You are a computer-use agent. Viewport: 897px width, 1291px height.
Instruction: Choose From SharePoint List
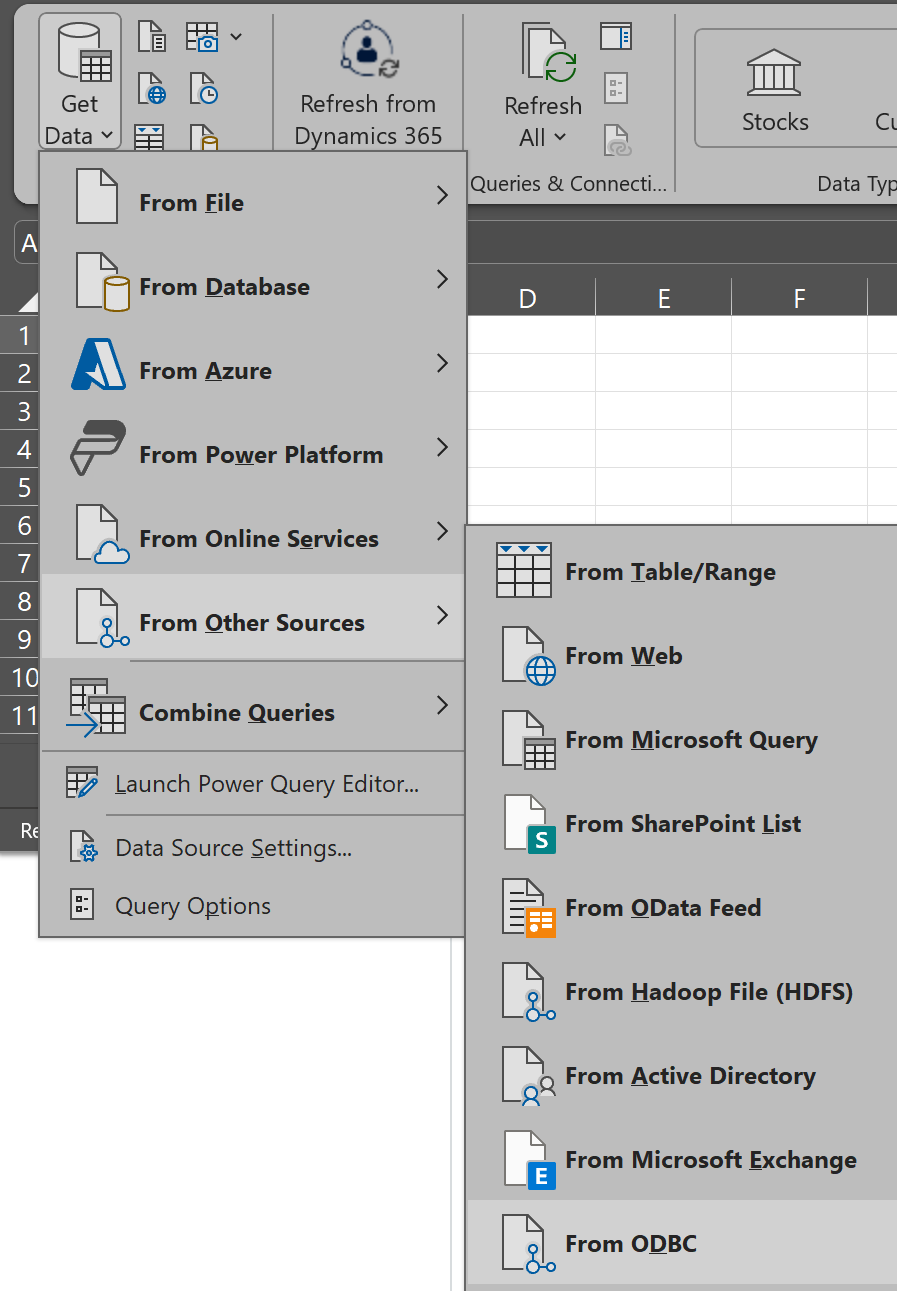coord(682,824)
